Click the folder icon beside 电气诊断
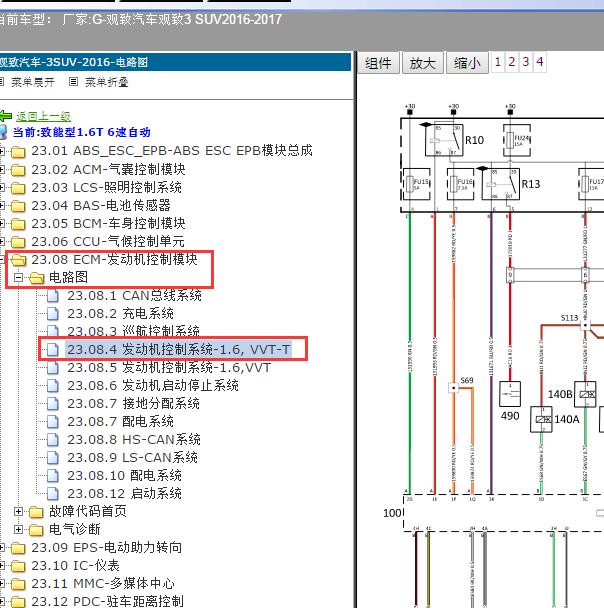Viewport: 604px width, 608px height. (x=36, y=529)
